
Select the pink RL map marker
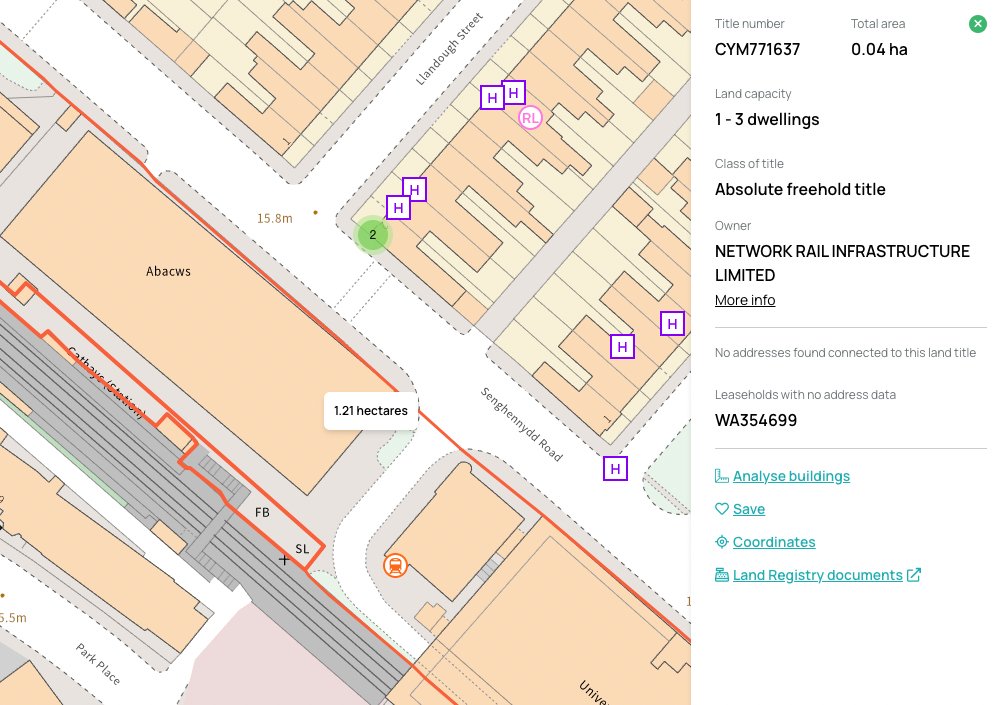530,118
